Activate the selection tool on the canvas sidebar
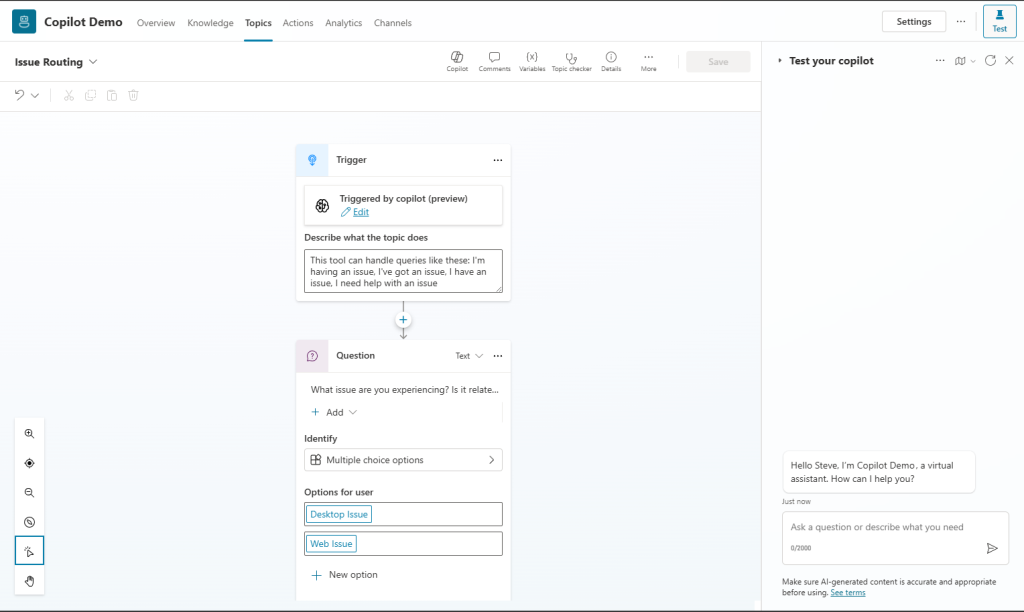The width and height of the screenshot is (1024, 612). 29,550
